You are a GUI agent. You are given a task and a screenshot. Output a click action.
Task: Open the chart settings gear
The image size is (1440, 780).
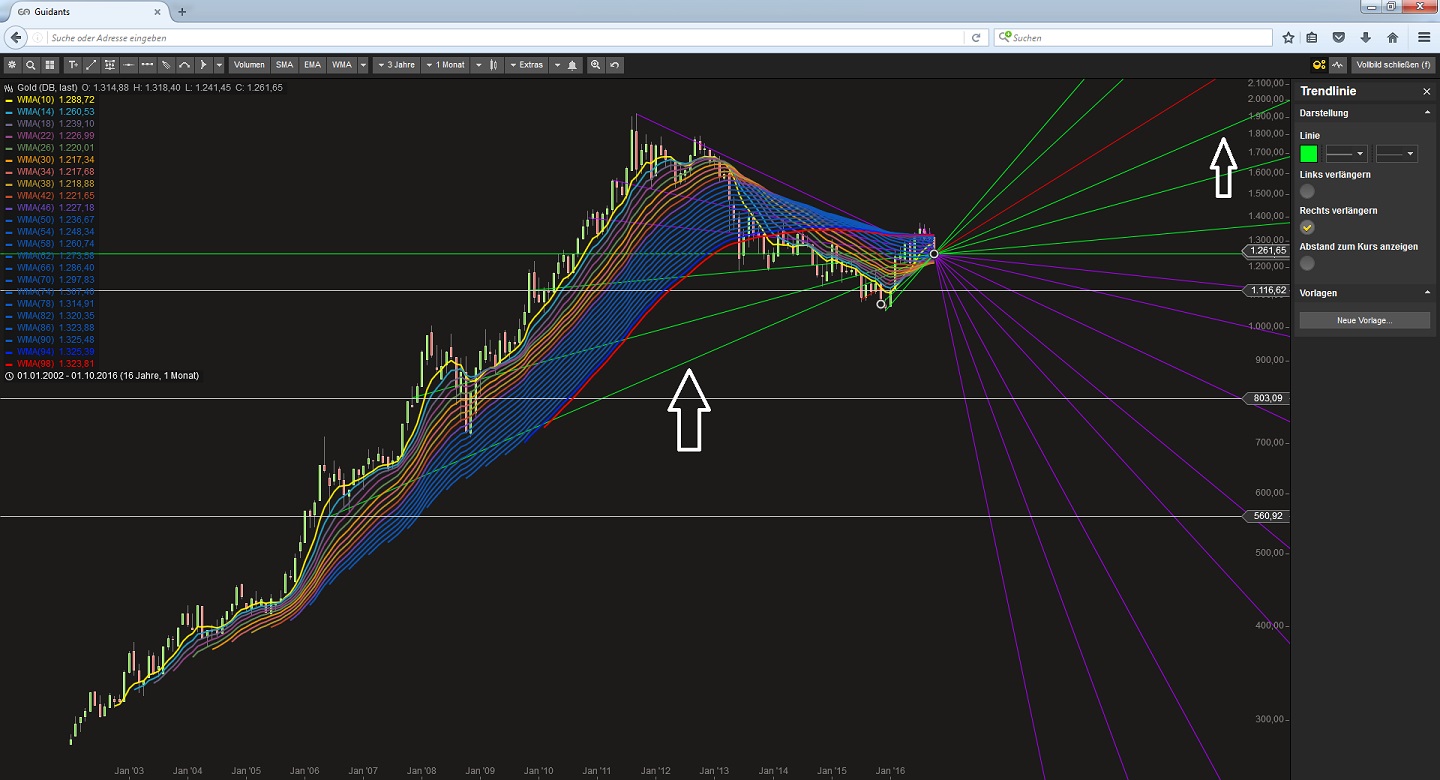[12, 65]
